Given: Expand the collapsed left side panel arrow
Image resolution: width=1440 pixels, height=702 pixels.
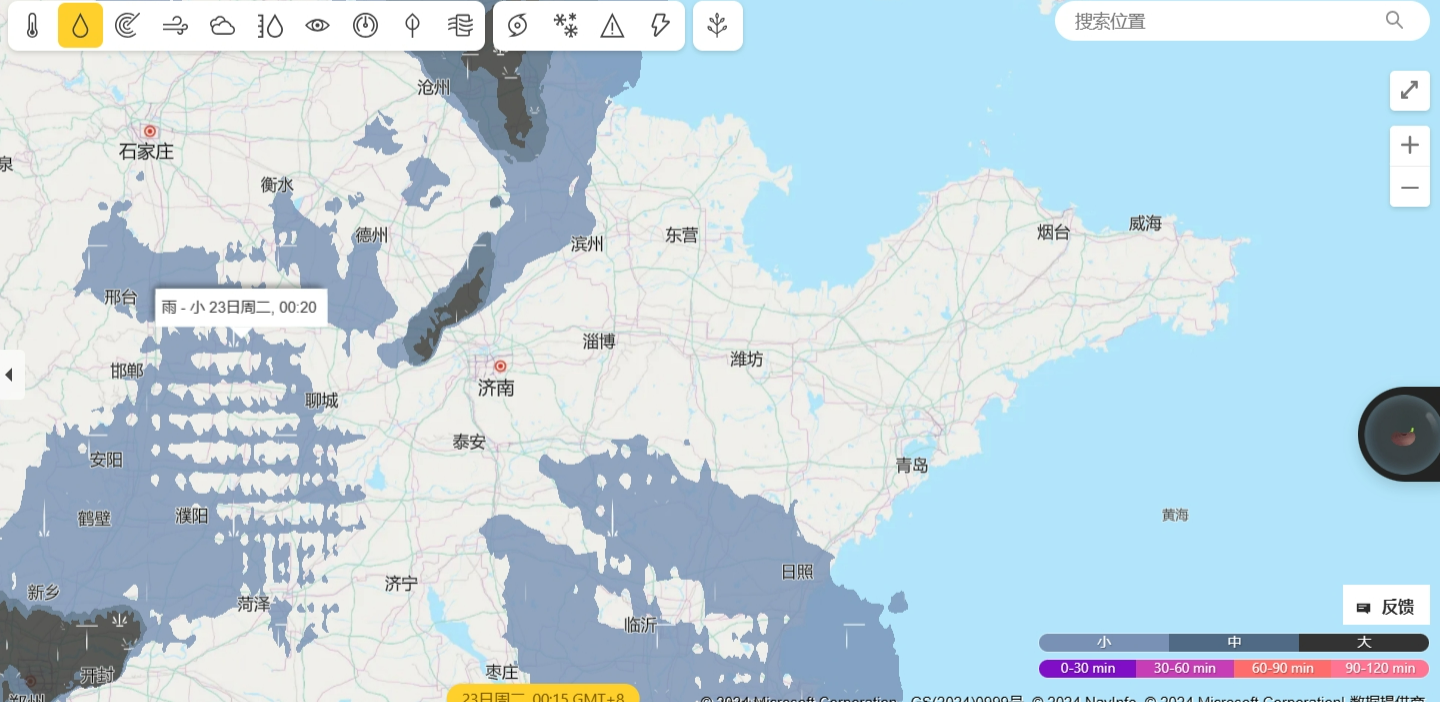Looking at the screenshot, I should click(10, 375).
